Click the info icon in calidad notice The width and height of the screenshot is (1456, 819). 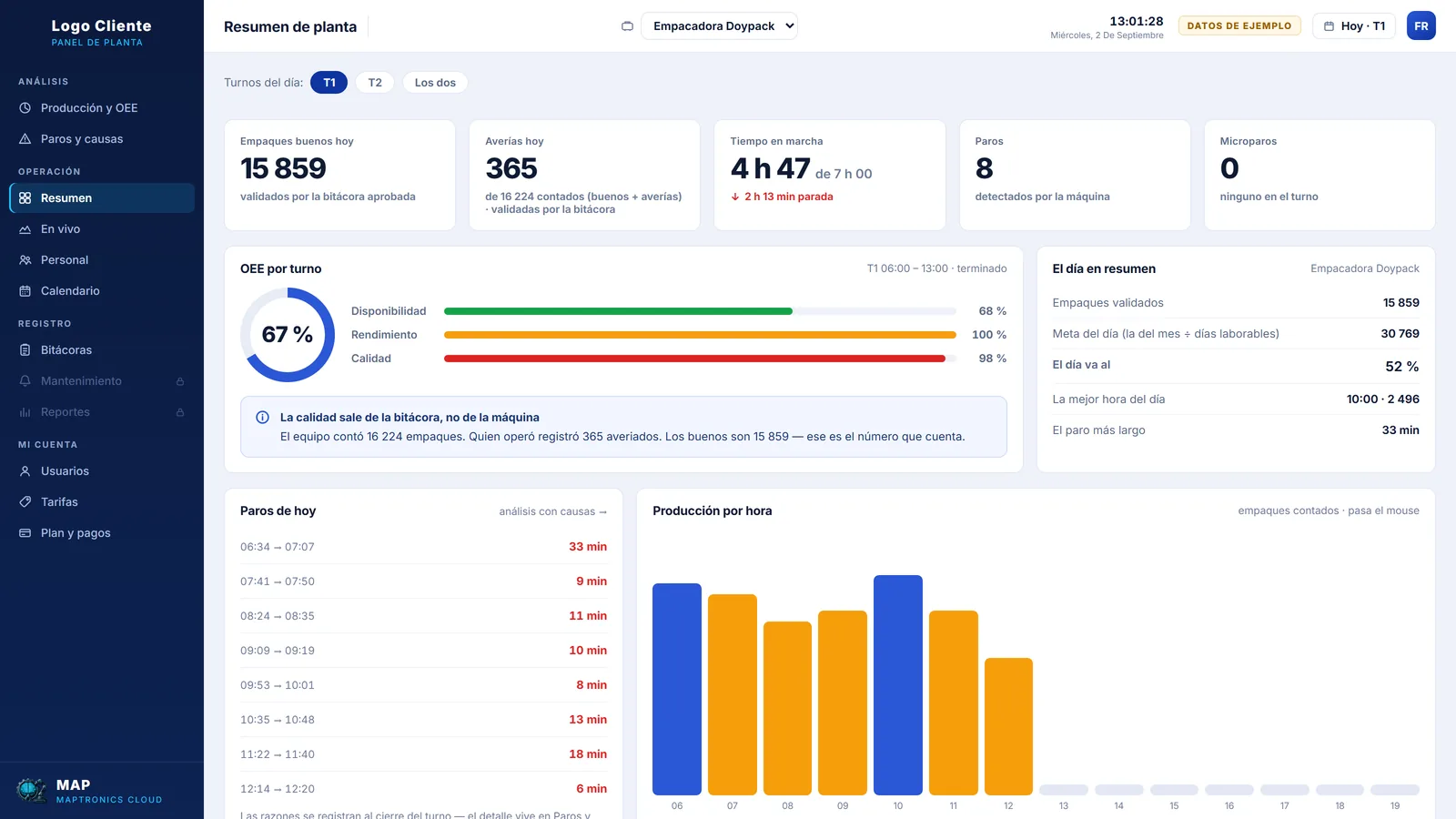click(x=263, y=418)
